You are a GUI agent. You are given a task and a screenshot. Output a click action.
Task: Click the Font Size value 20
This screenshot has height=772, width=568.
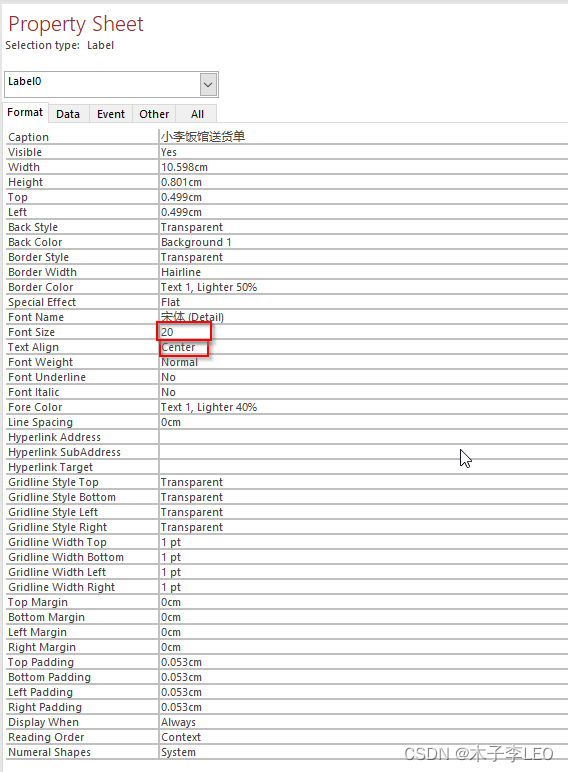coord(363,332)
